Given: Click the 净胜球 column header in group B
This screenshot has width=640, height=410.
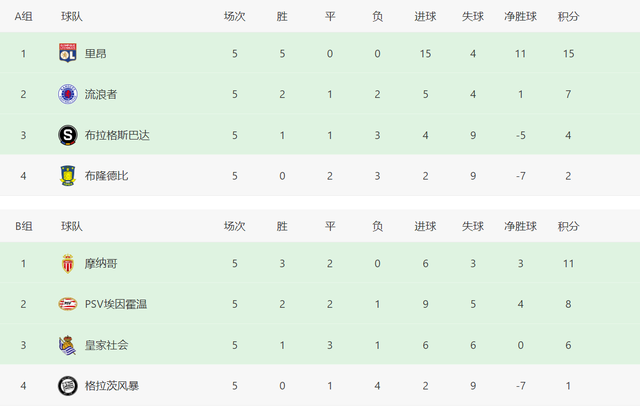Looking at the screenshot, I should point(520,226).
